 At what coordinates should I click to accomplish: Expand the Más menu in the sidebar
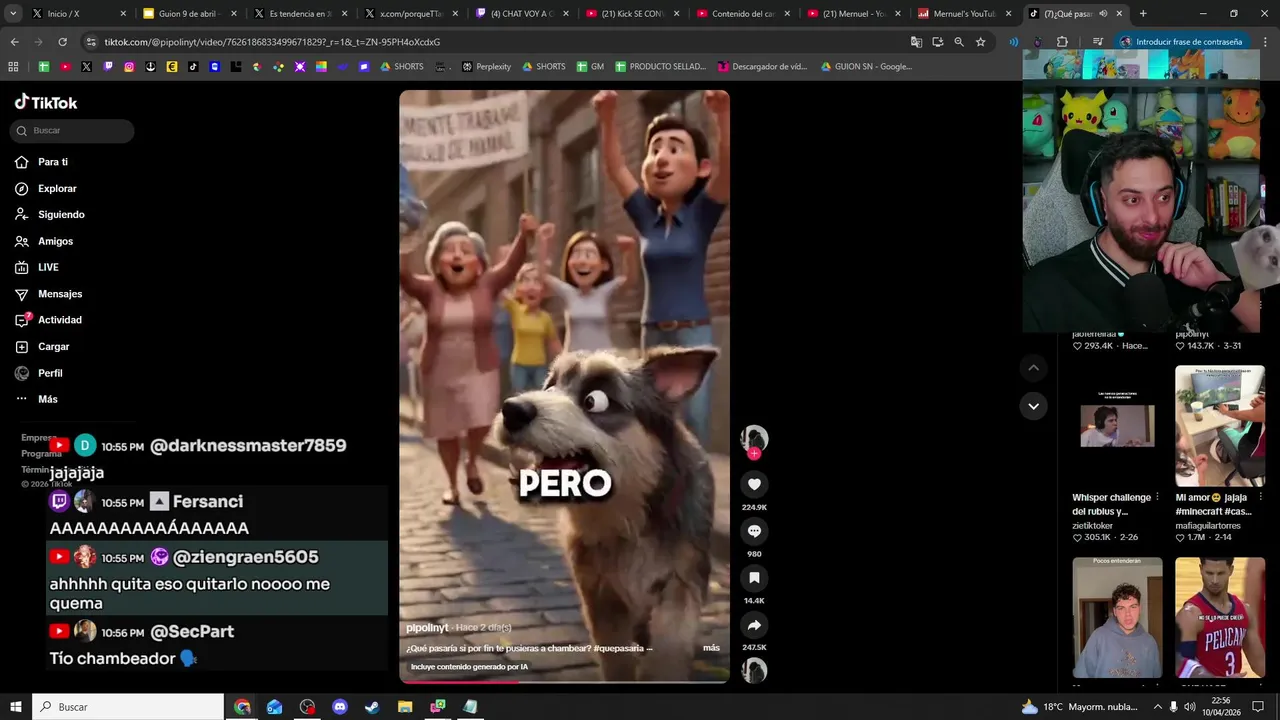[36, 399]
